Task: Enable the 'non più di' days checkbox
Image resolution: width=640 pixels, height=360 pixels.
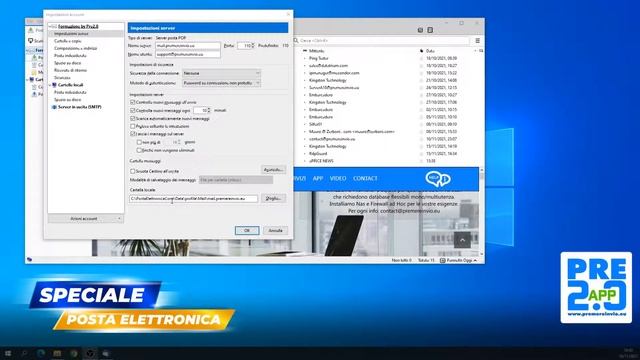Action: pyautogui.click(x=139, y=142)
